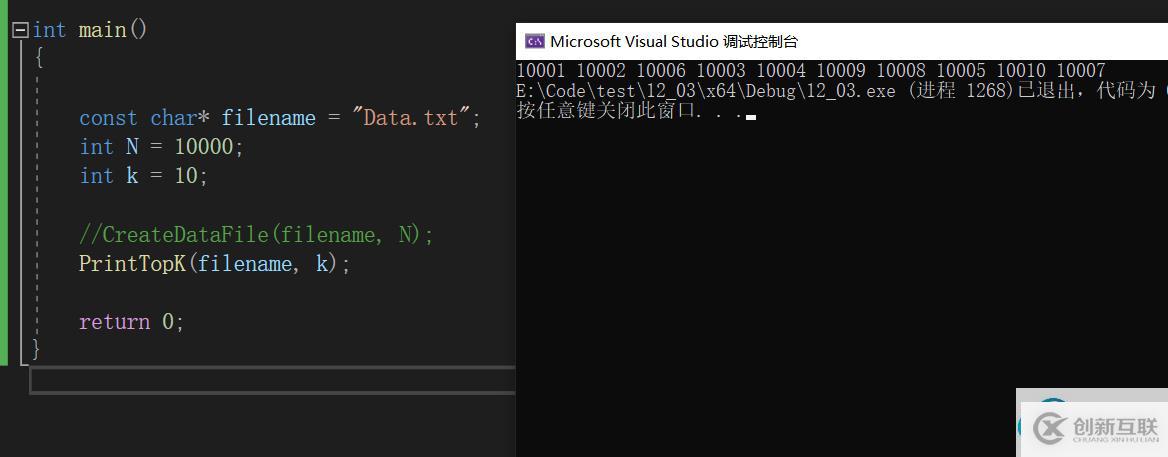Viewport: 1168px width, 457px height.
Task: Place cursor on variable k declaration
Action: [132, 176]
